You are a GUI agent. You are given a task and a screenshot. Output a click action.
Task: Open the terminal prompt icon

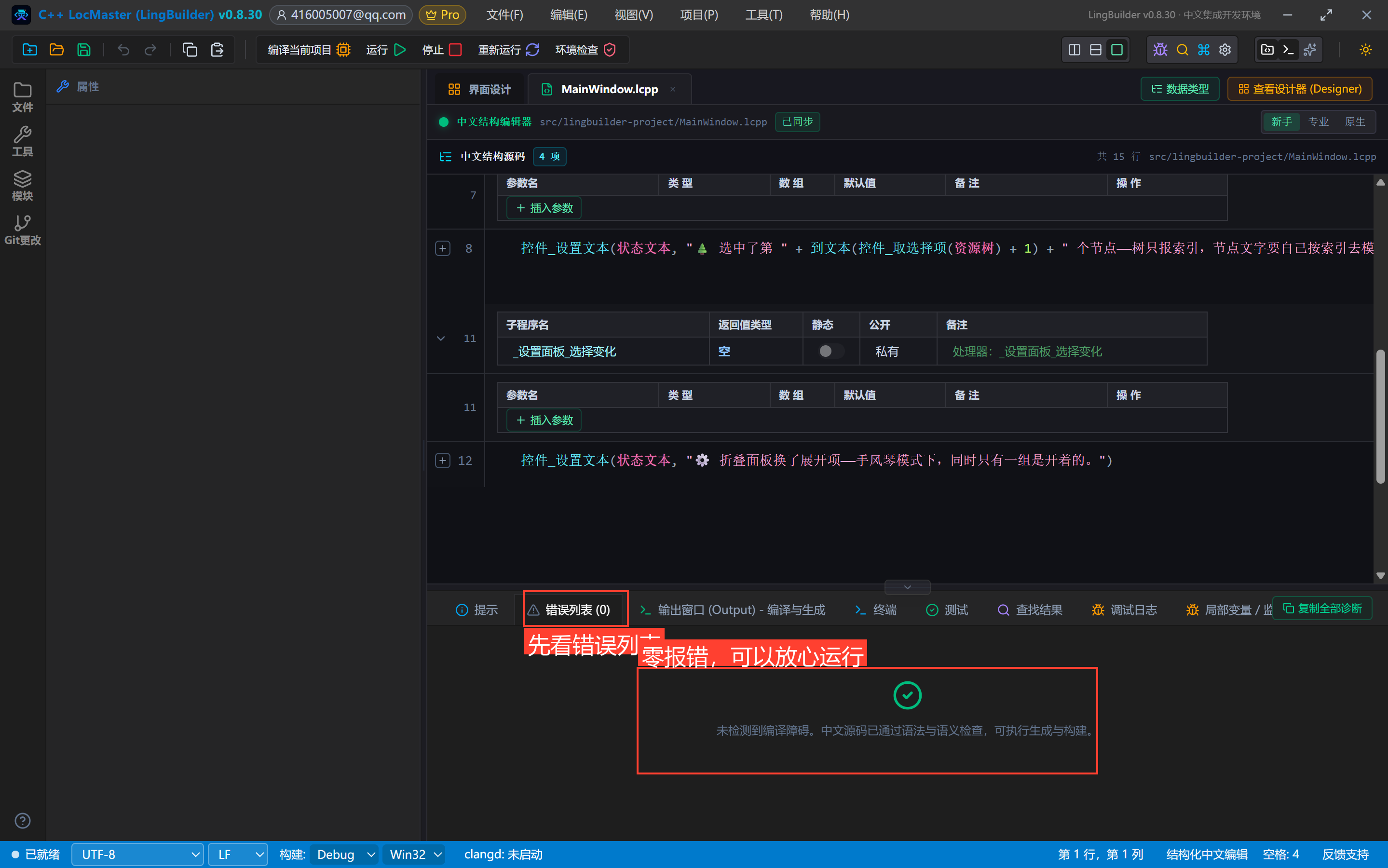[x=1289, y=50]
